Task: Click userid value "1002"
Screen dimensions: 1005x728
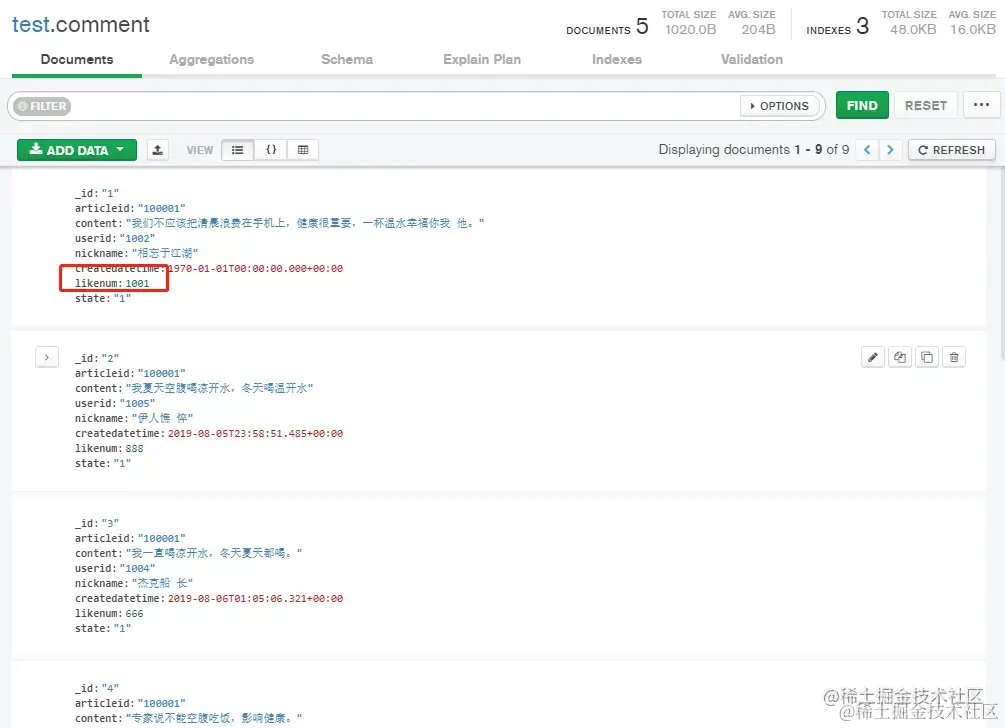Action: coord(137,238)
